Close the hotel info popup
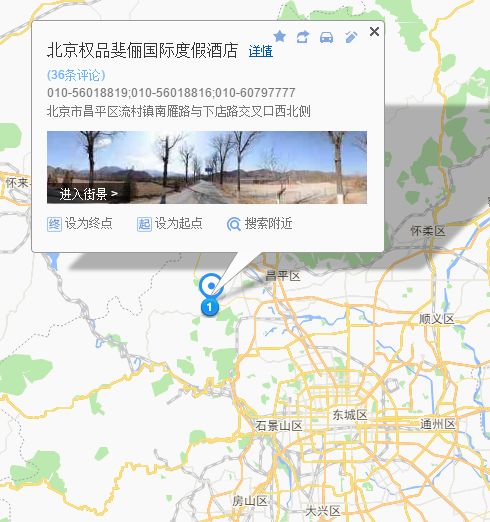 click(374, 32)
